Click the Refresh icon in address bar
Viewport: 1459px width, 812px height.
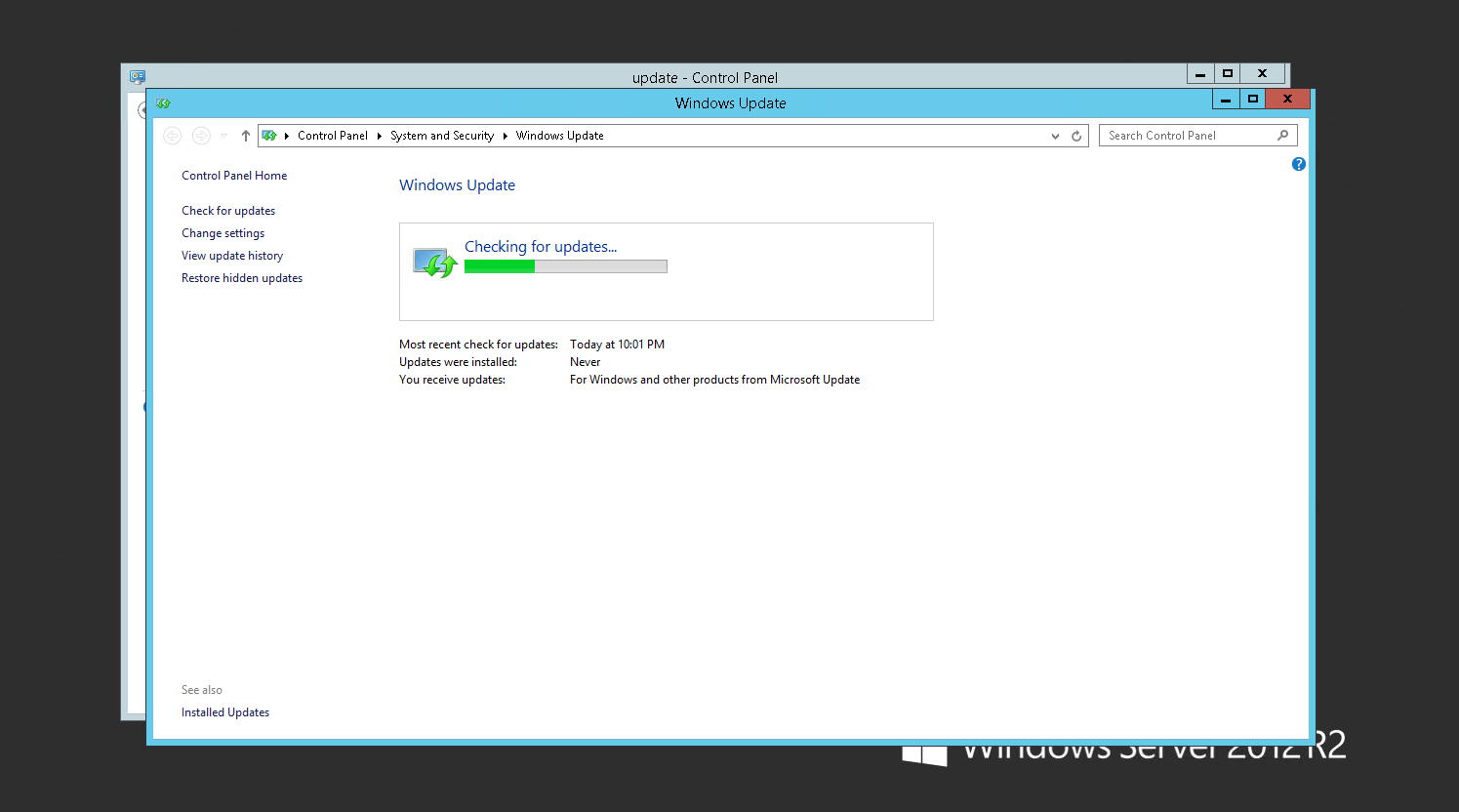tap(1076, 137)
